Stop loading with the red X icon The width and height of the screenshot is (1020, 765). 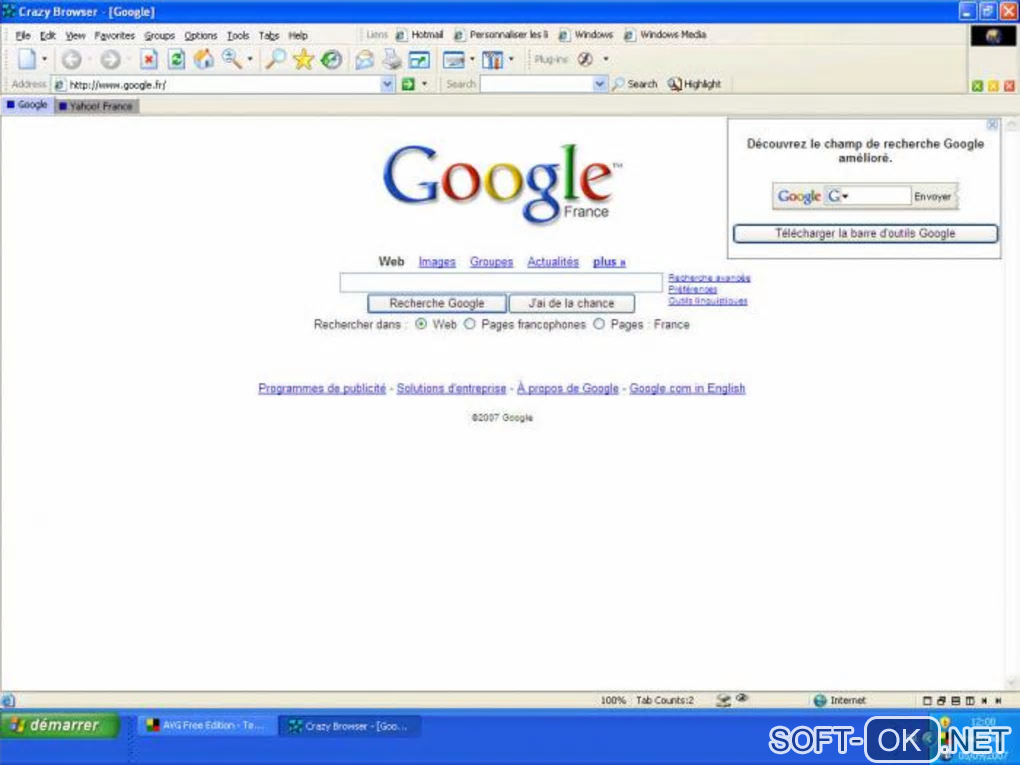pos(149,60)
